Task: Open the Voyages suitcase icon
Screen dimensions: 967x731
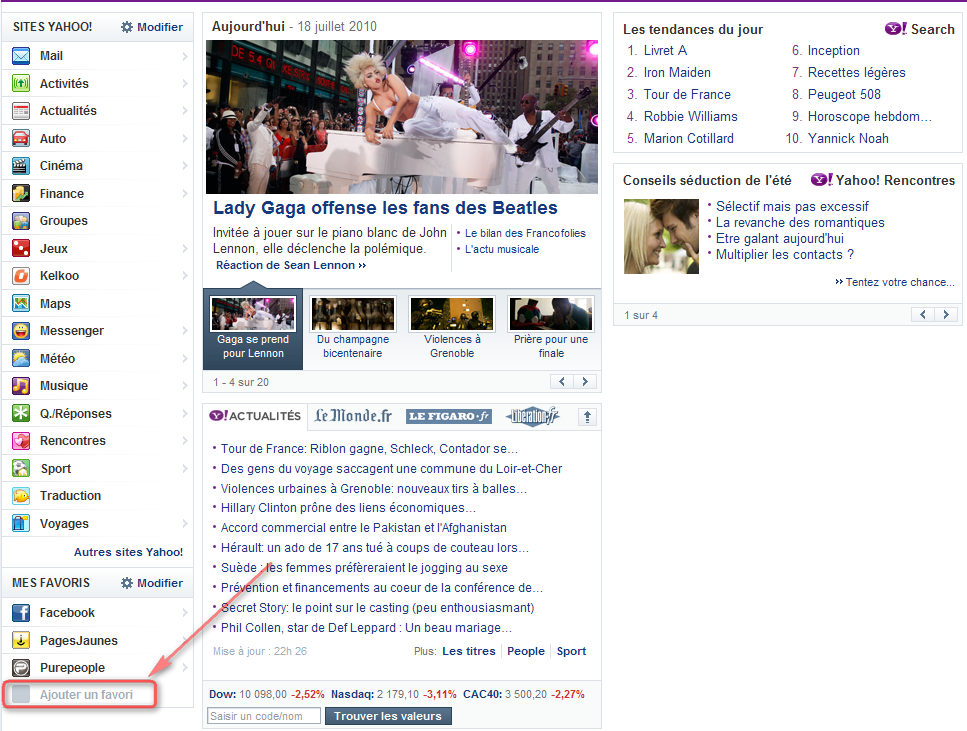Action: (x=21, y=523)
